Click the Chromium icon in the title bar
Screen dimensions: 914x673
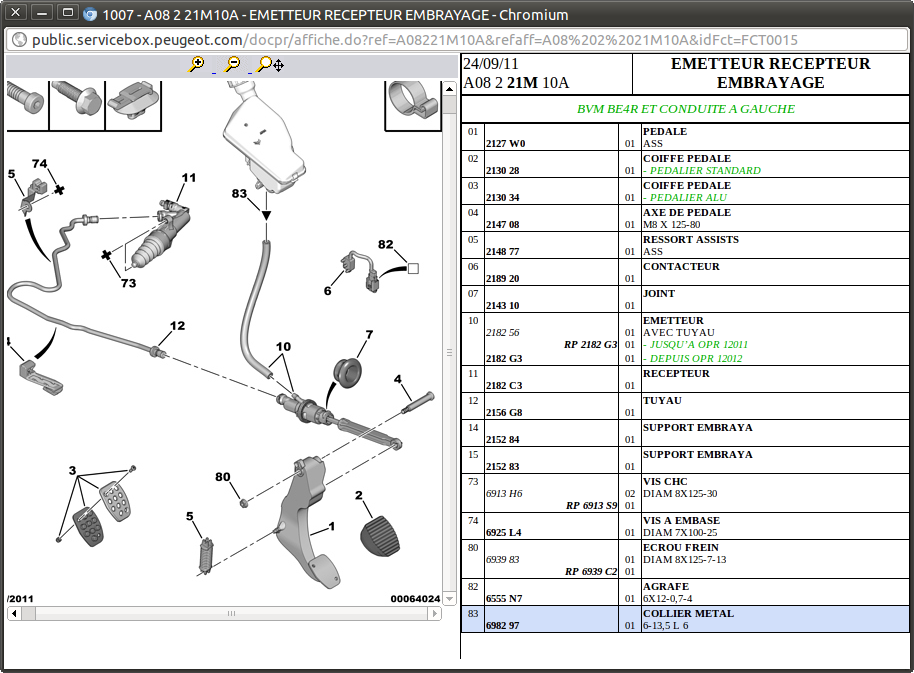pos(90,14)
